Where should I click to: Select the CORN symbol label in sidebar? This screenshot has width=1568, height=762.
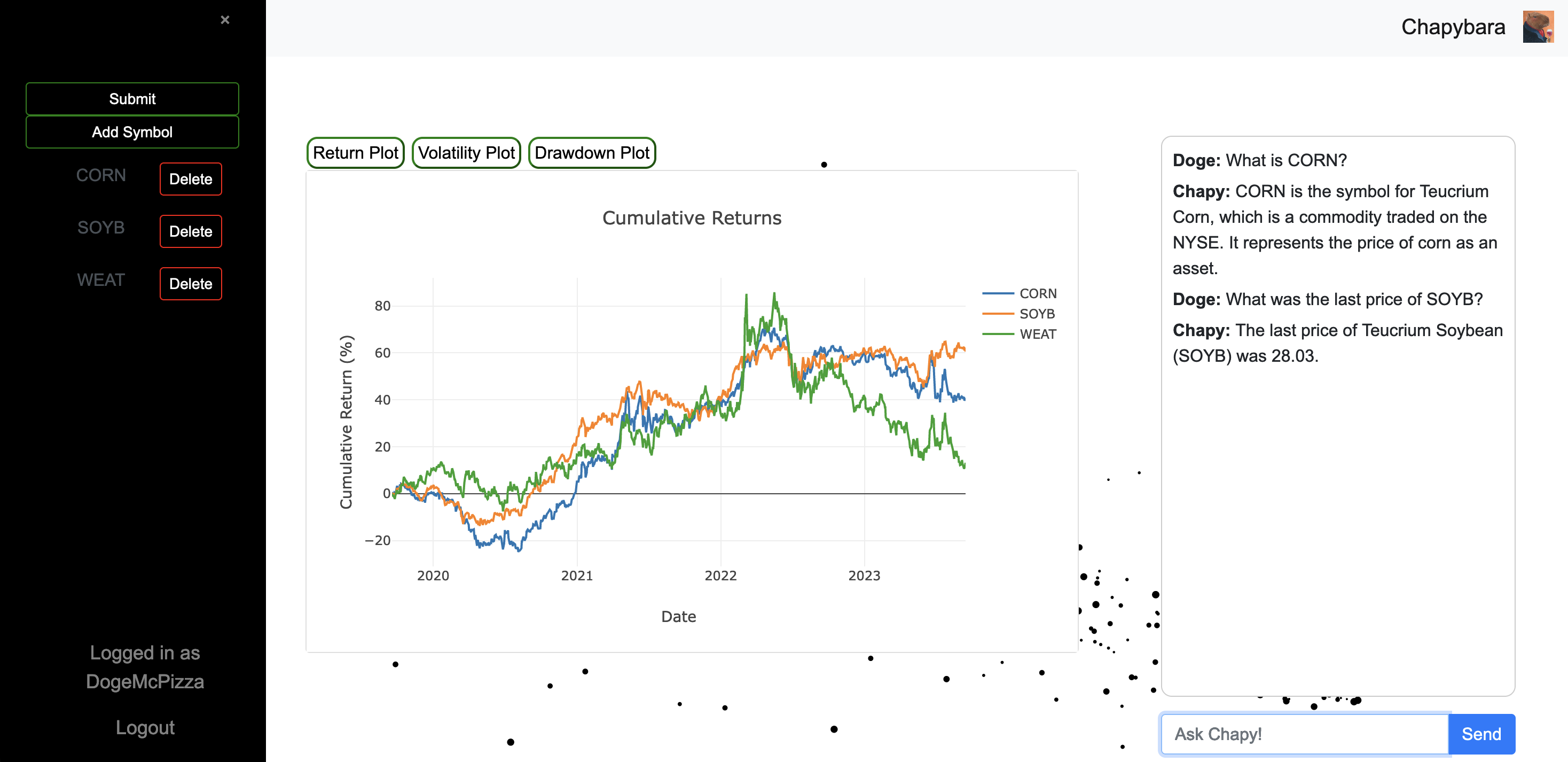click(101, 175)
